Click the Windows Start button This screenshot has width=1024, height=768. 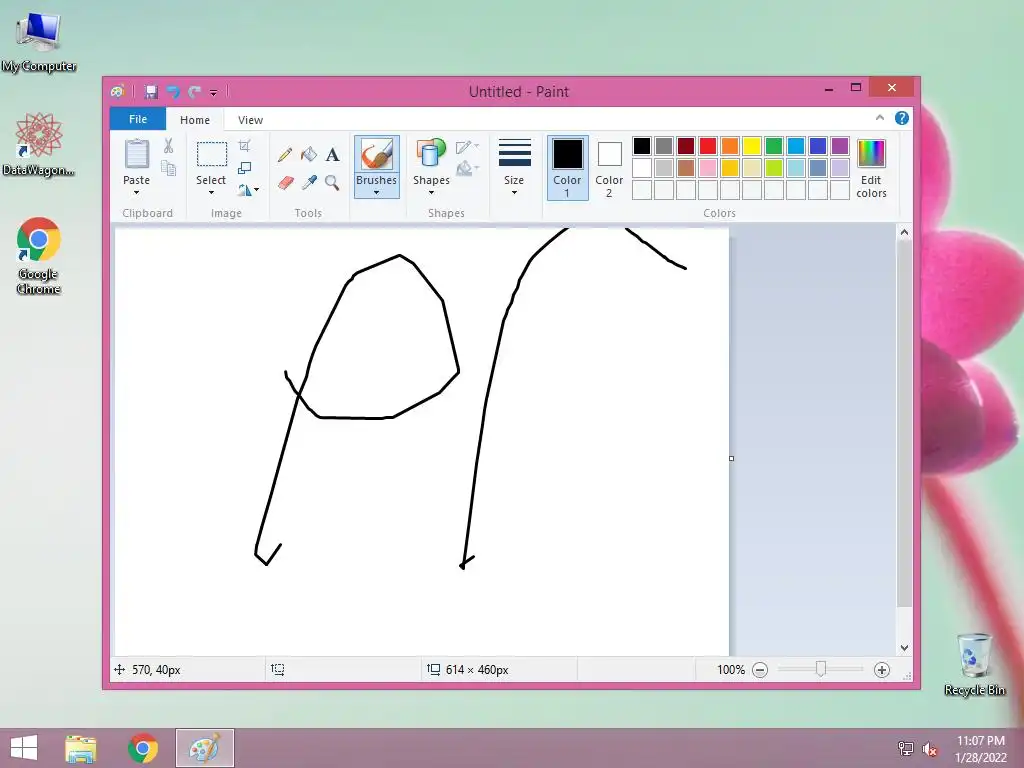24,748
